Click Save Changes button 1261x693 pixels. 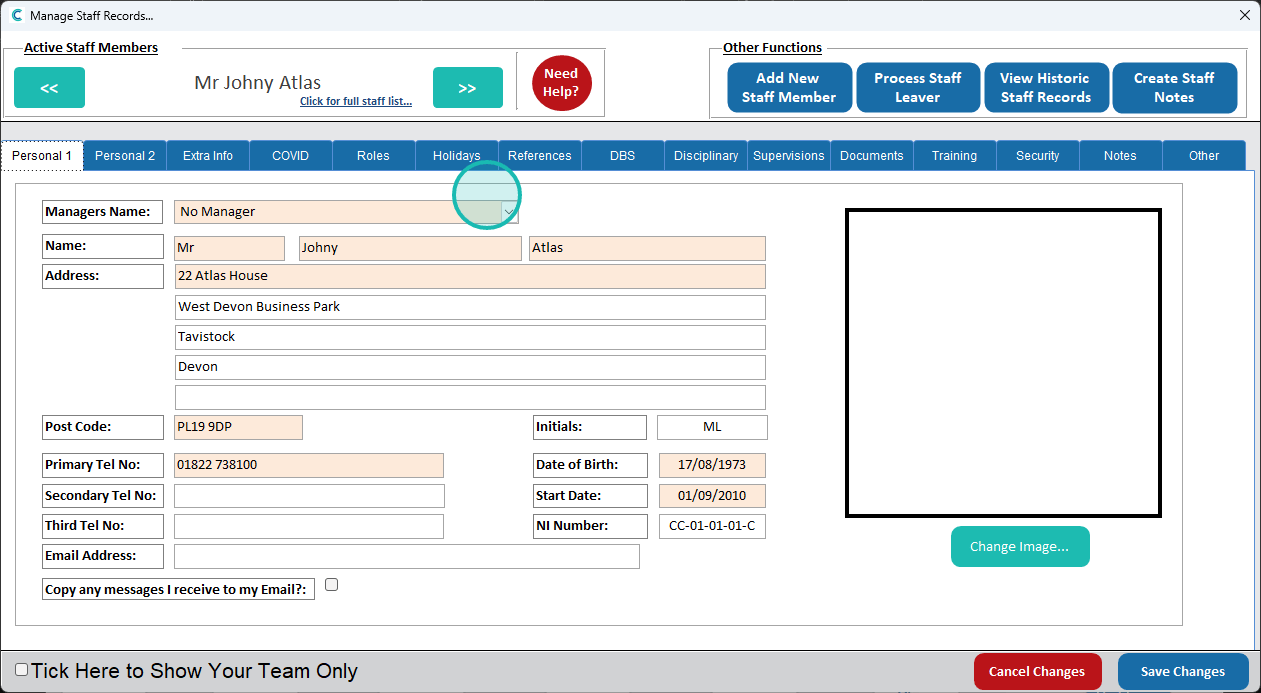(1182, 672)
